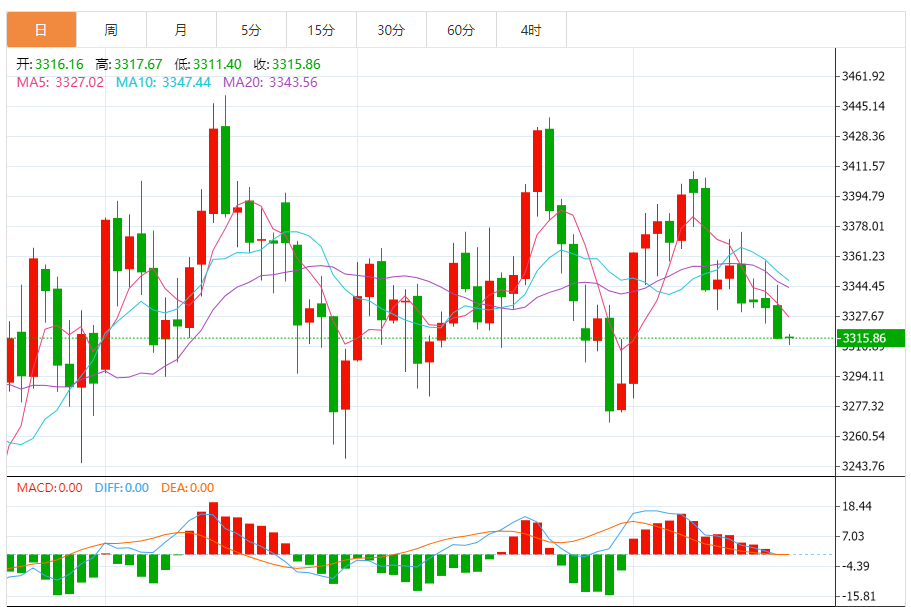Click the 3394.79 price axis label
Viewport: 911px width, 607px height.
point(863,196)
